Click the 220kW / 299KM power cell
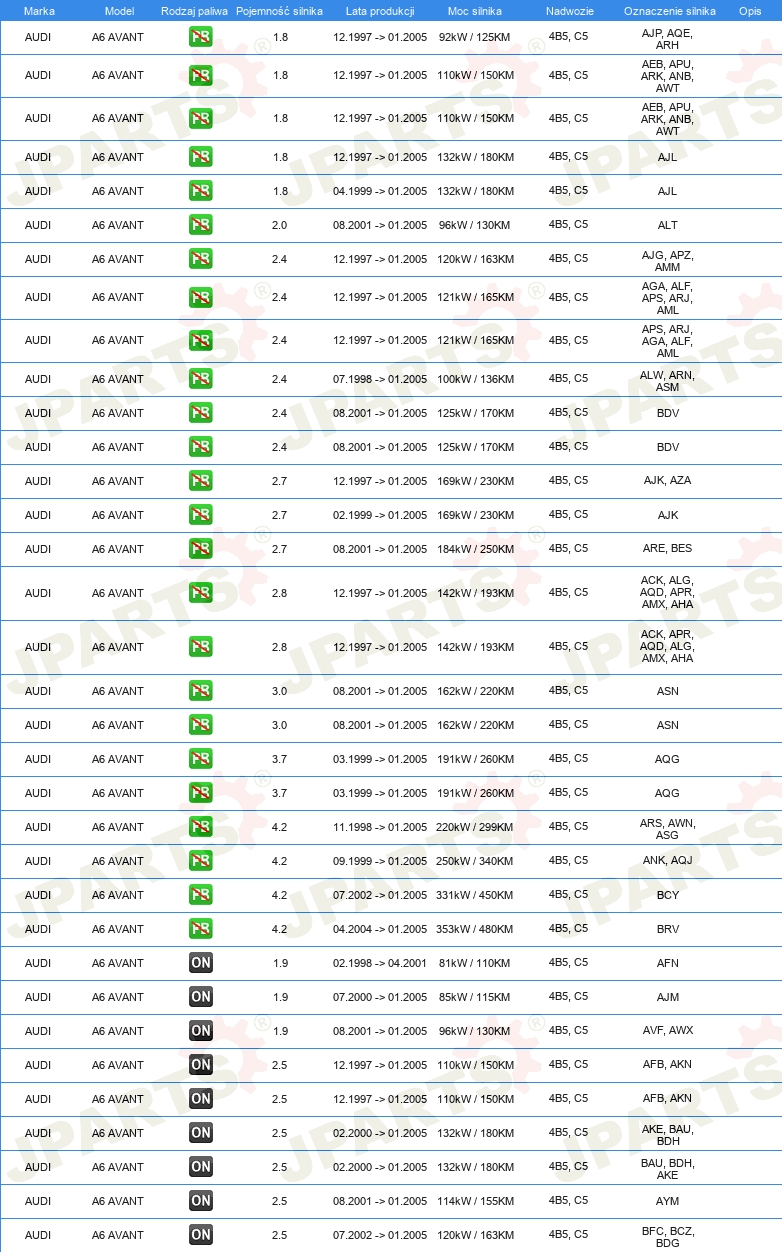 tap(474, 827)
